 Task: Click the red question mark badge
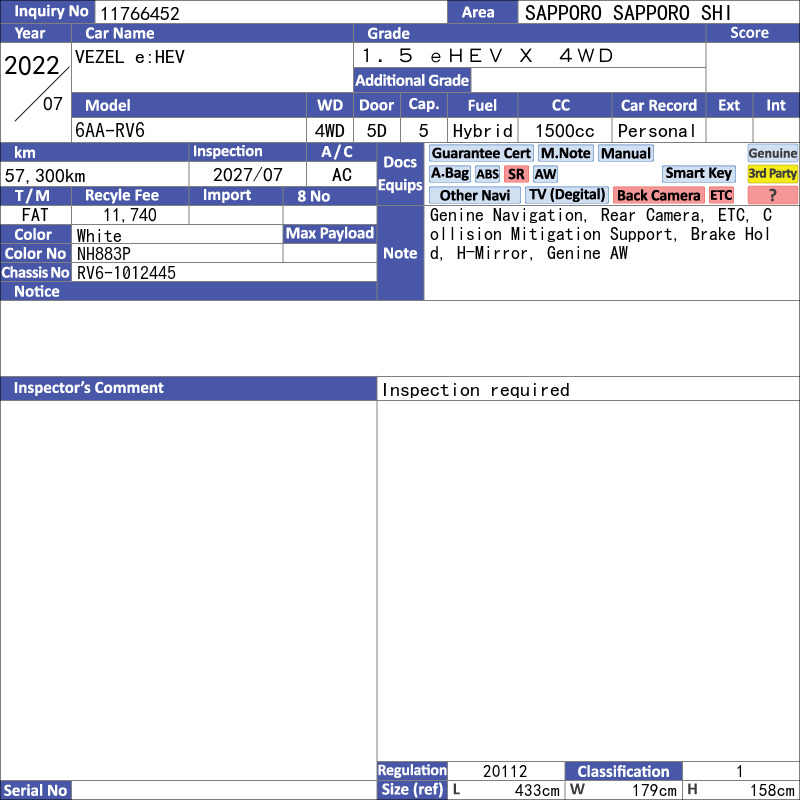772,195
